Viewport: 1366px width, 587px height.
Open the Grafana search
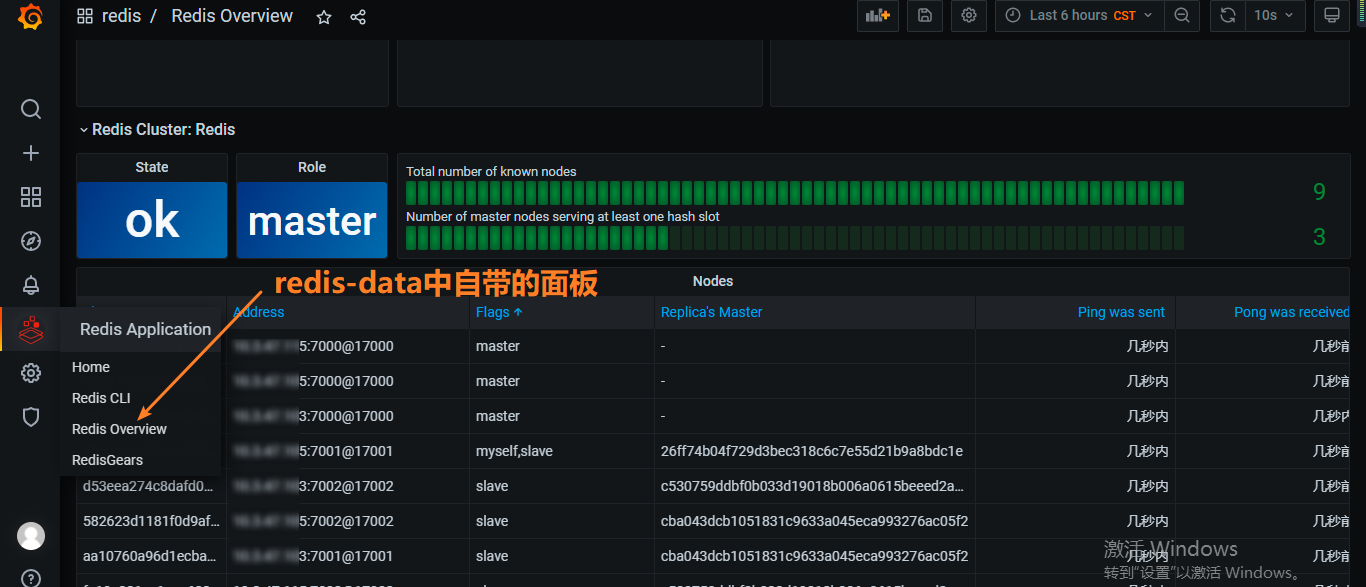[30, 109]
